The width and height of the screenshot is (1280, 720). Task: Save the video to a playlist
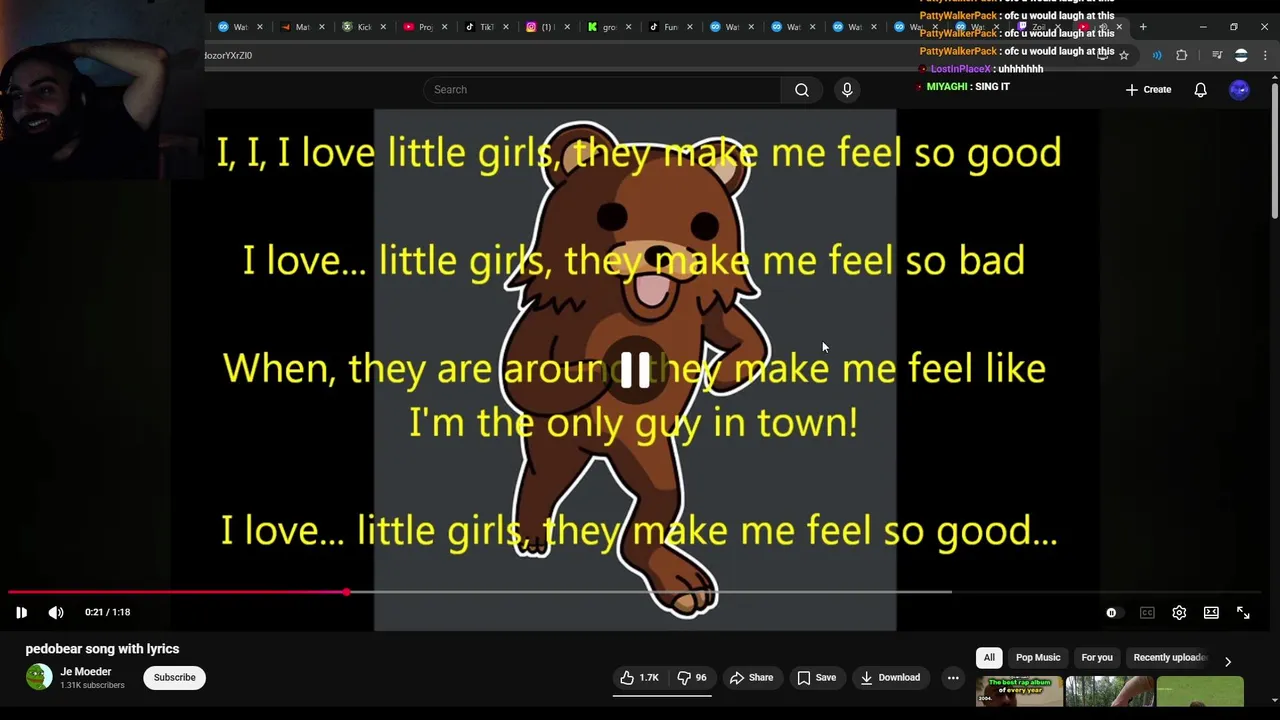(816, 678)
